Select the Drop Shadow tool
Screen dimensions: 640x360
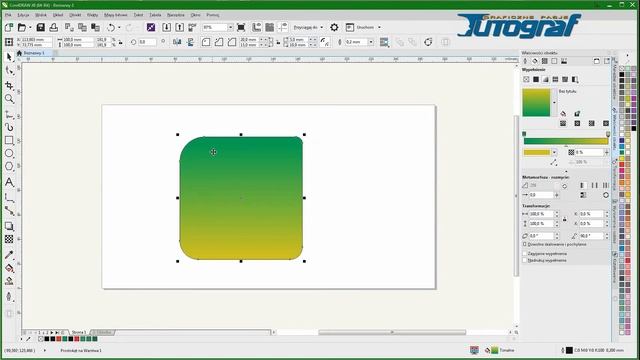(x=9, y=226)
